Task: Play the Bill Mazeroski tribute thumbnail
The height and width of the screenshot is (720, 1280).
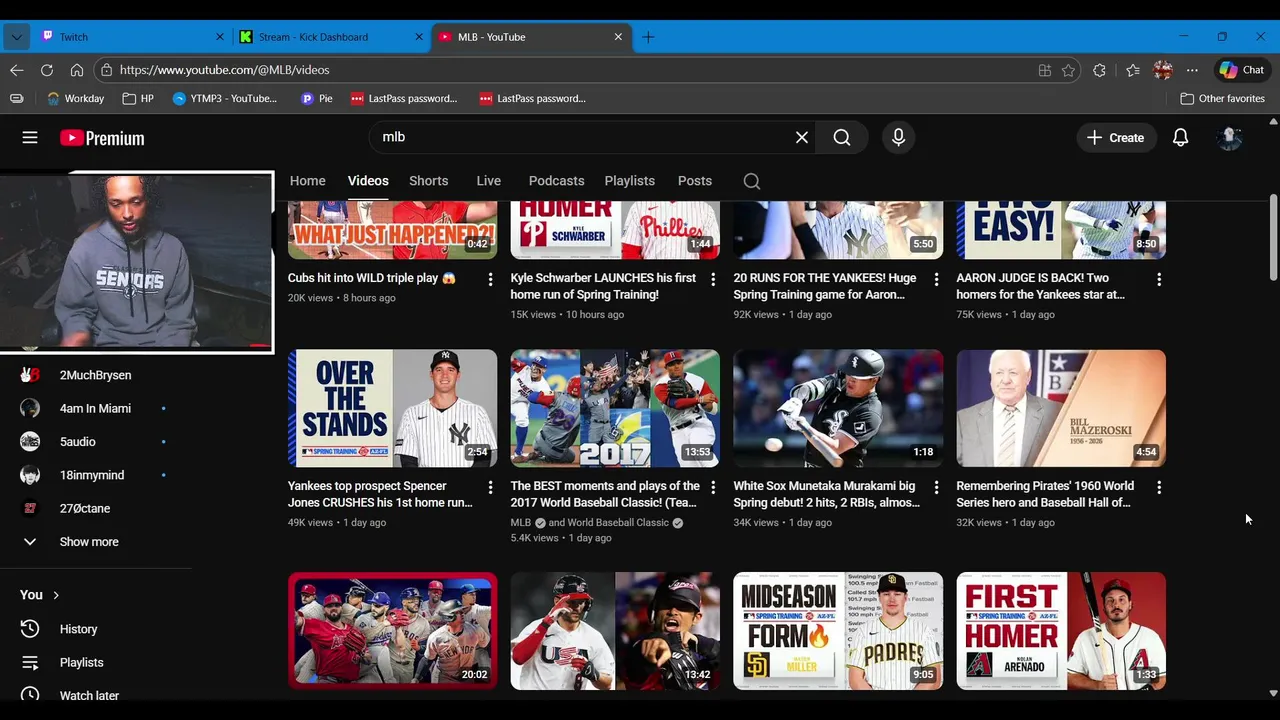Action: click(x=1061, y=408)
